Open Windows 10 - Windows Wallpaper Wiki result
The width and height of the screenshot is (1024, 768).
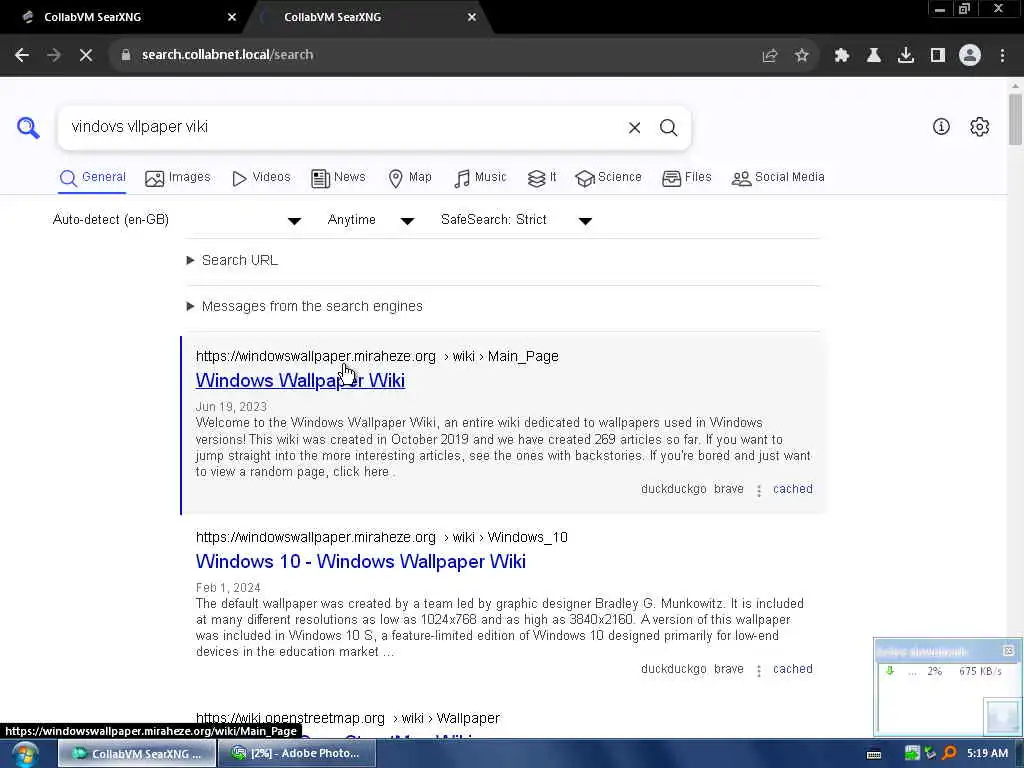[360, 561]
